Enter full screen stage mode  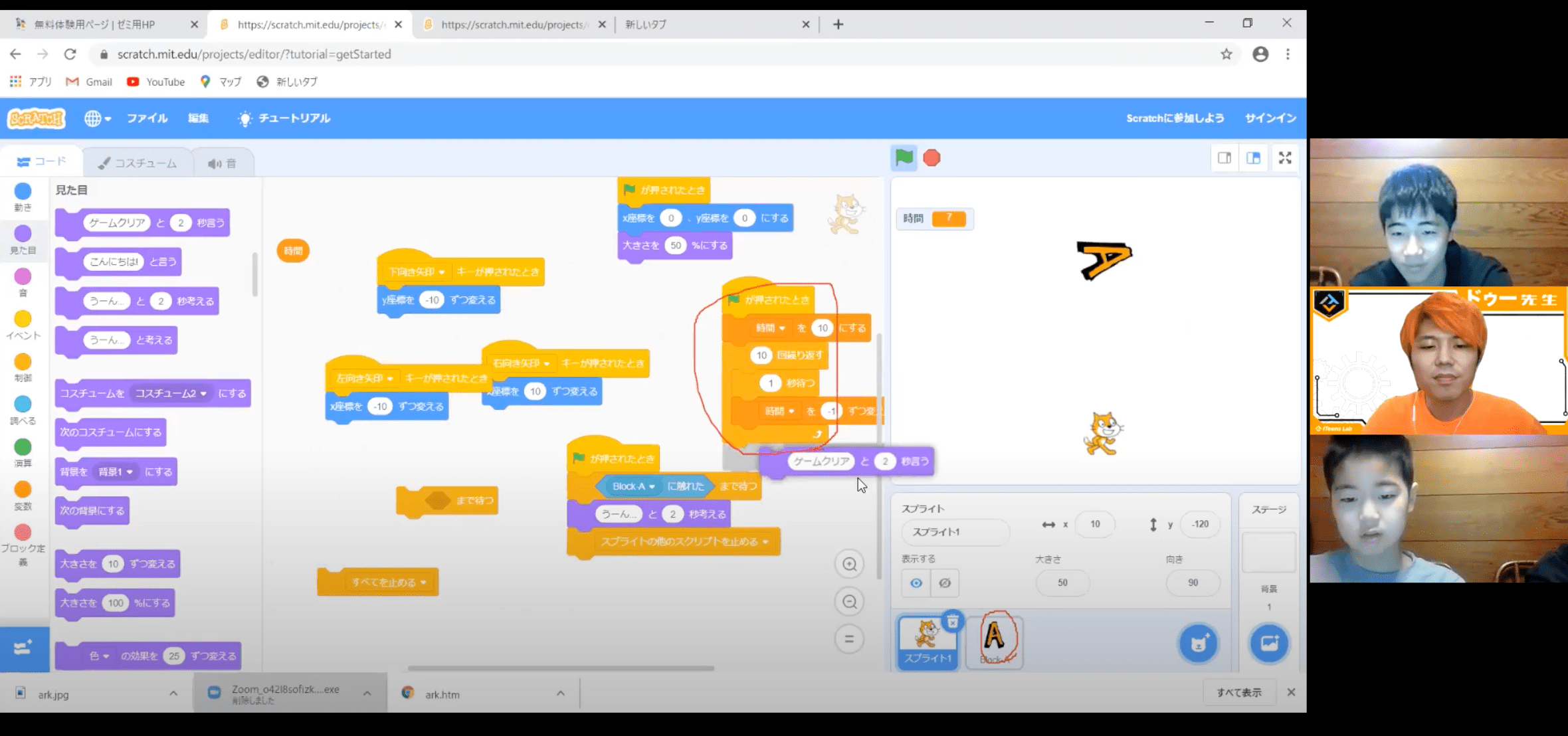[1285, 157]
